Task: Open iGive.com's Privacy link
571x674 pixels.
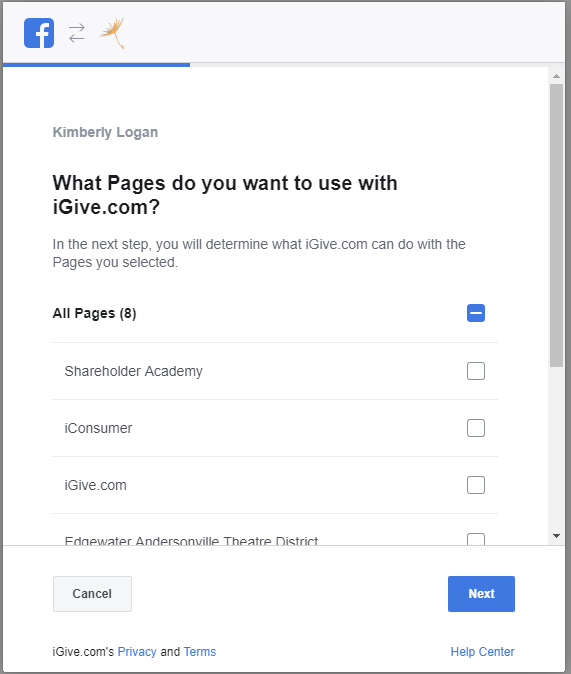Action: pyautogui.click(x=137, y=652)
